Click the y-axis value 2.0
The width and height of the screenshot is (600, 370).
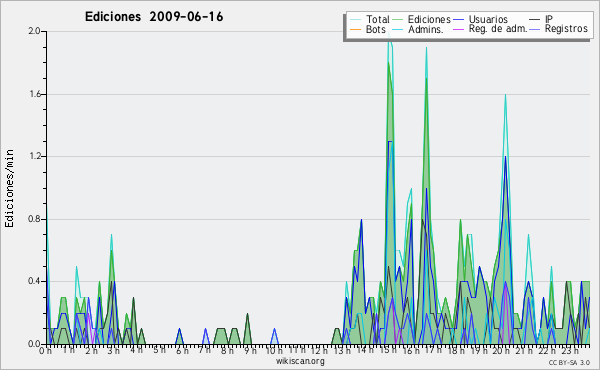[x=34, y=31]
